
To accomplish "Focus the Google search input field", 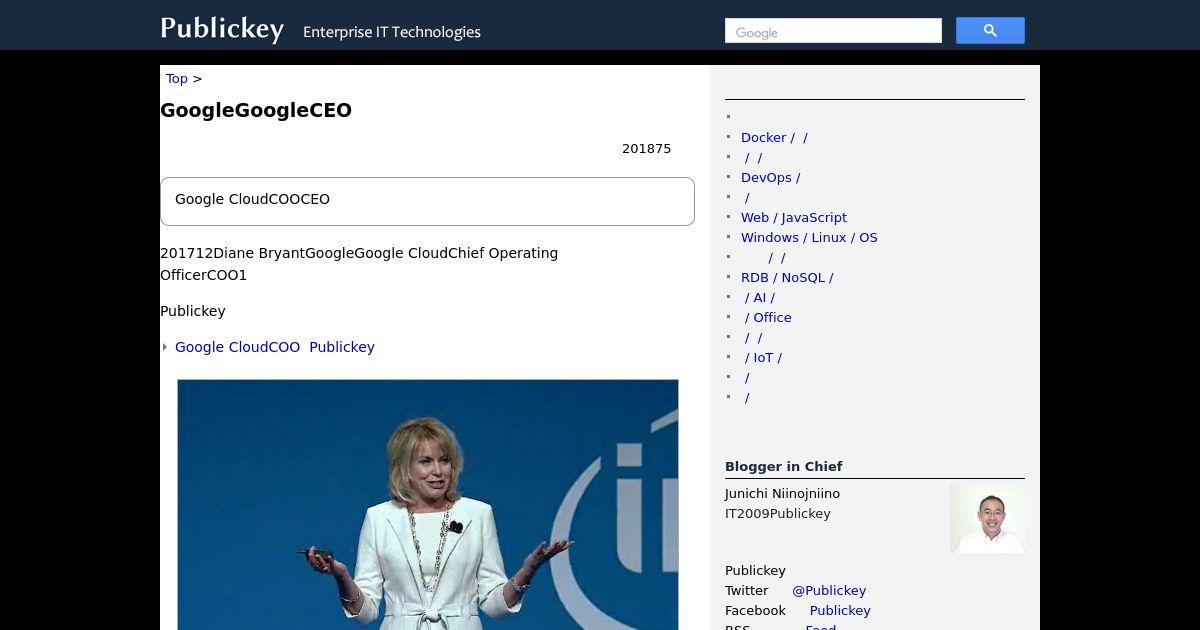I will click(833, 31).
